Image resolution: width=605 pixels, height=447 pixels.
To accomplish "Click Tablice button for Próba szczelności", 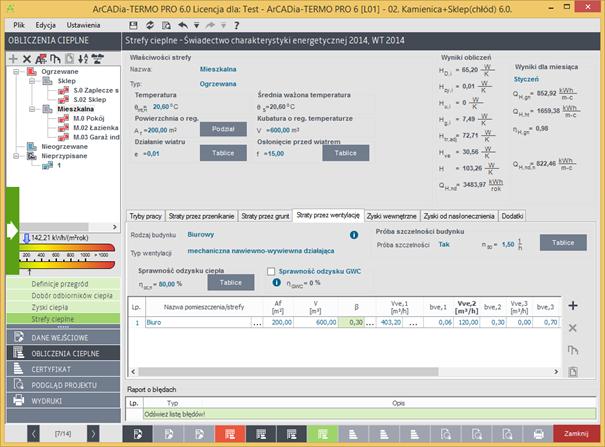I will coord(563,243).
